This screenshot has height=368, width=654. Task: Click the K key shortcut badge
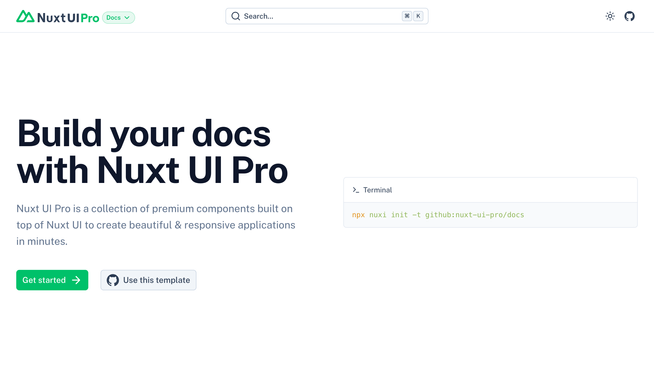pos(418,16)
